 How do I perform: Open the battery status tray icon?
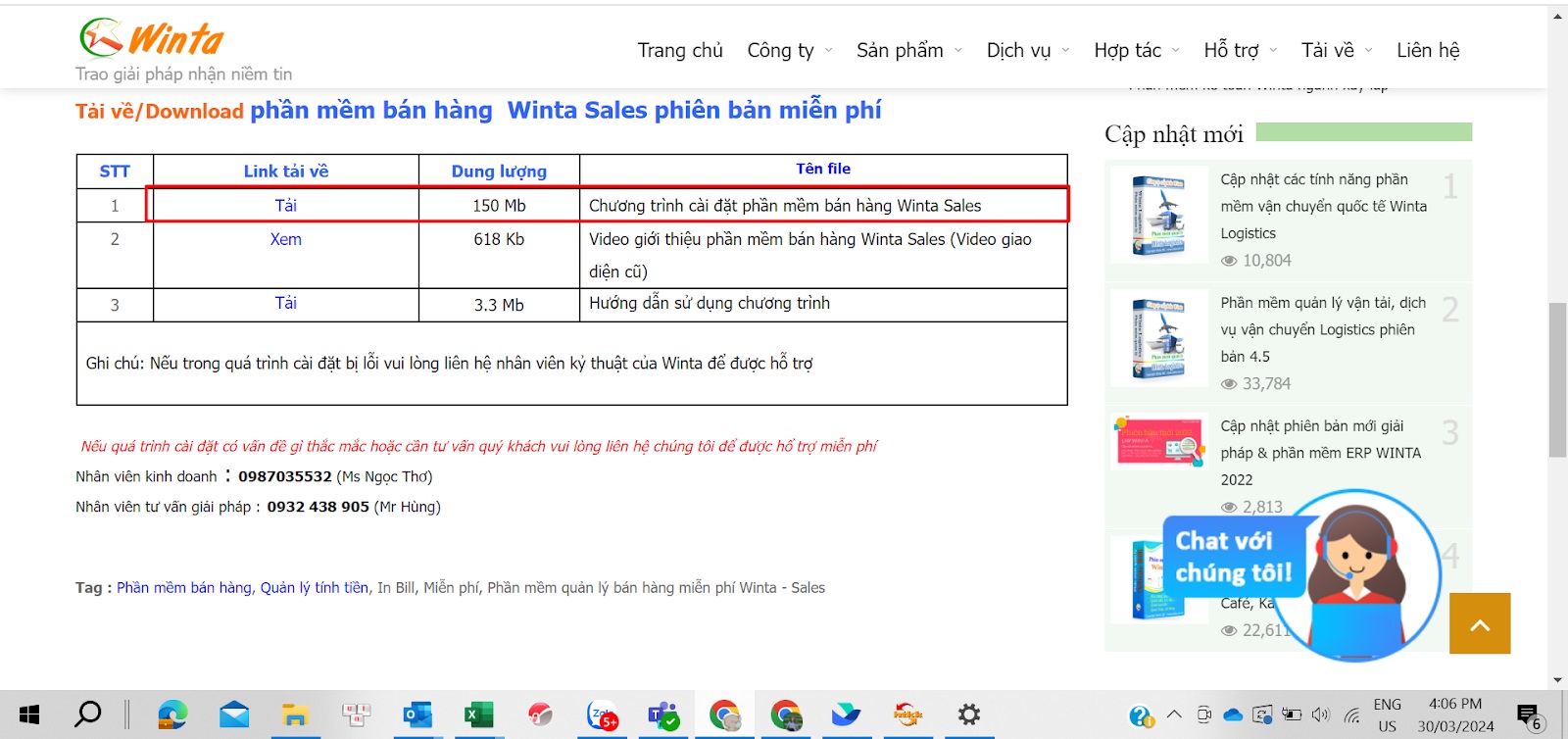(1292, 714)
